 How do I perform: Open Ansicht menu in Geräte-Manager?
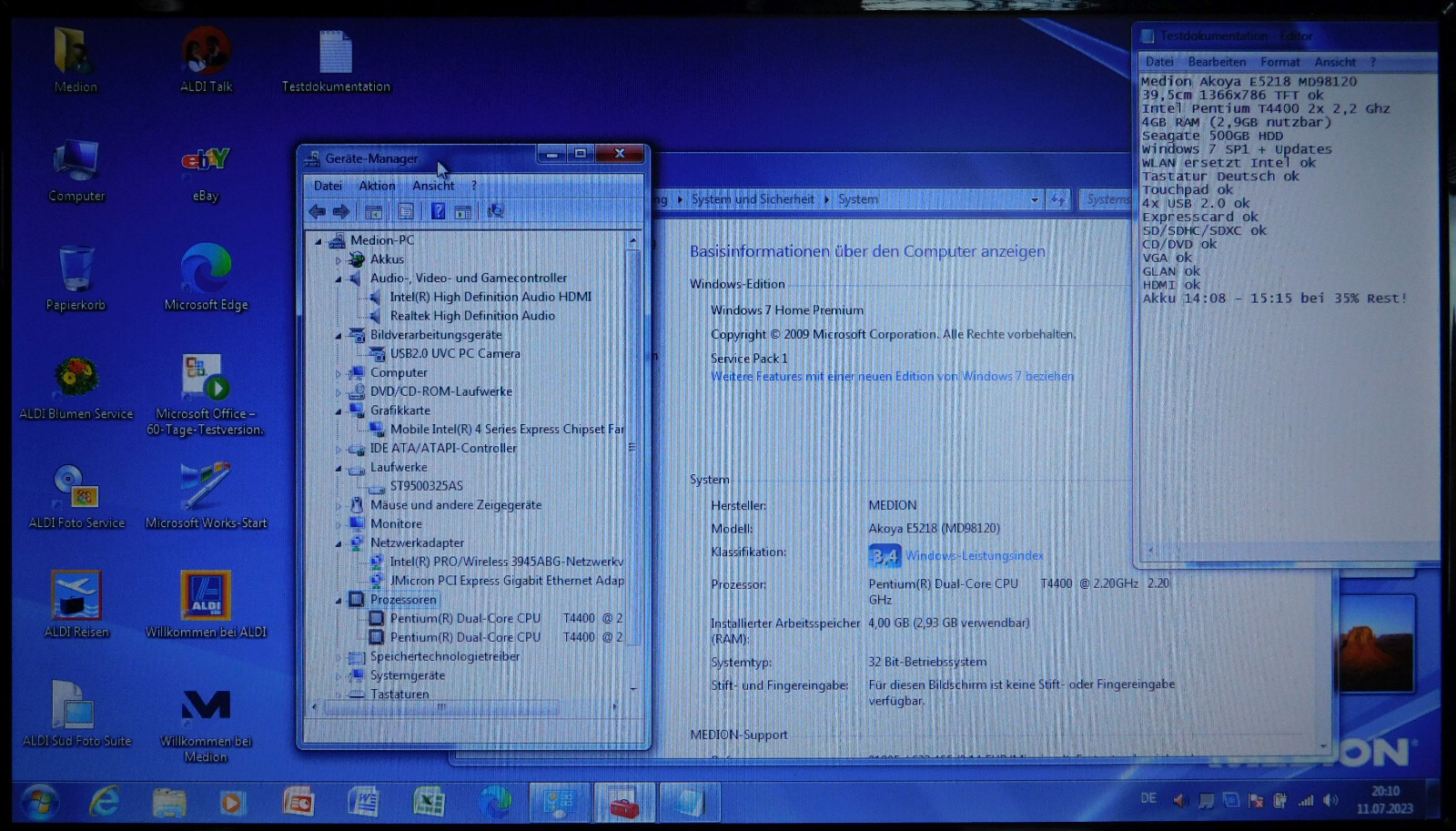(433, 186)
